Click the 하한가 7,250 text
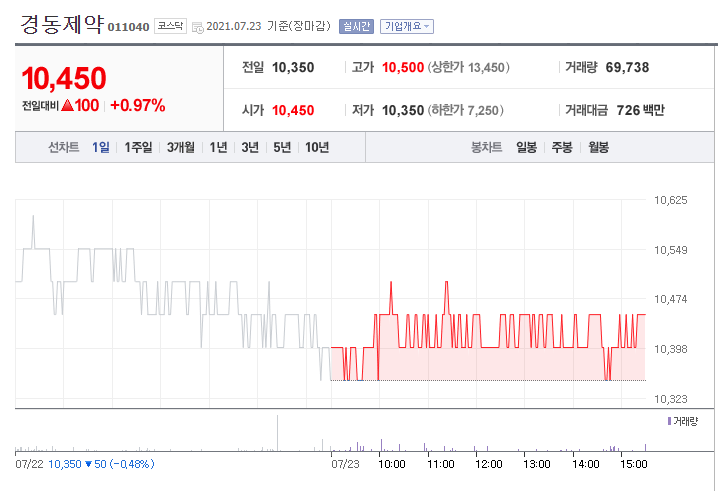The height and width of the screenshot is (491, 718). tap(466, 110)
